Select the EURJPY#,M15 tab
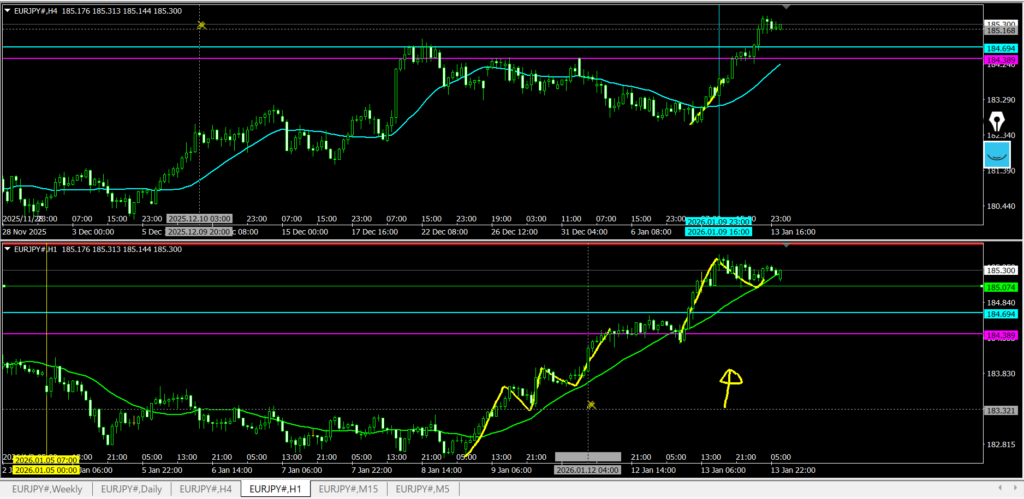The height and width of the screenshot is (499, 1024). pos(349,489)
